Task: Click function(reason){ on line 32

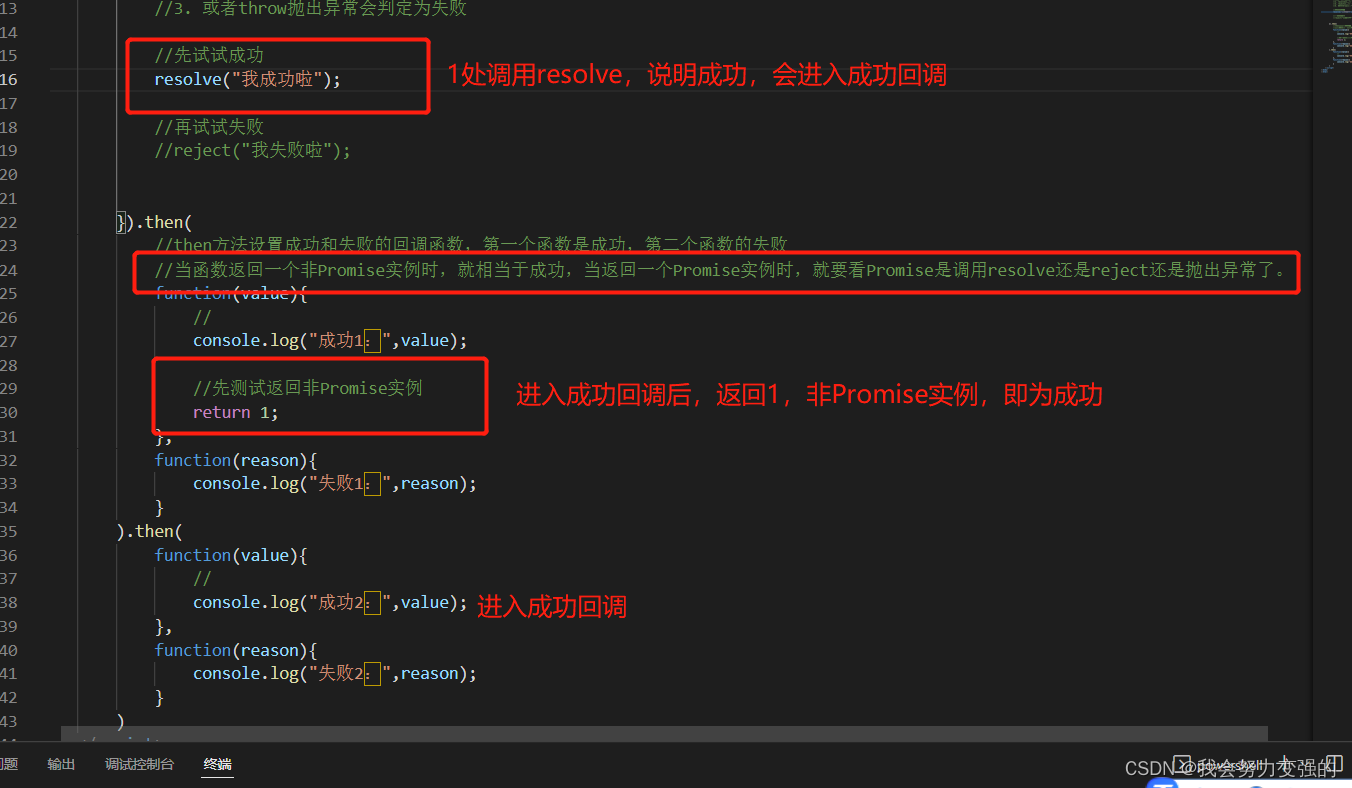Action: [236, 460]
